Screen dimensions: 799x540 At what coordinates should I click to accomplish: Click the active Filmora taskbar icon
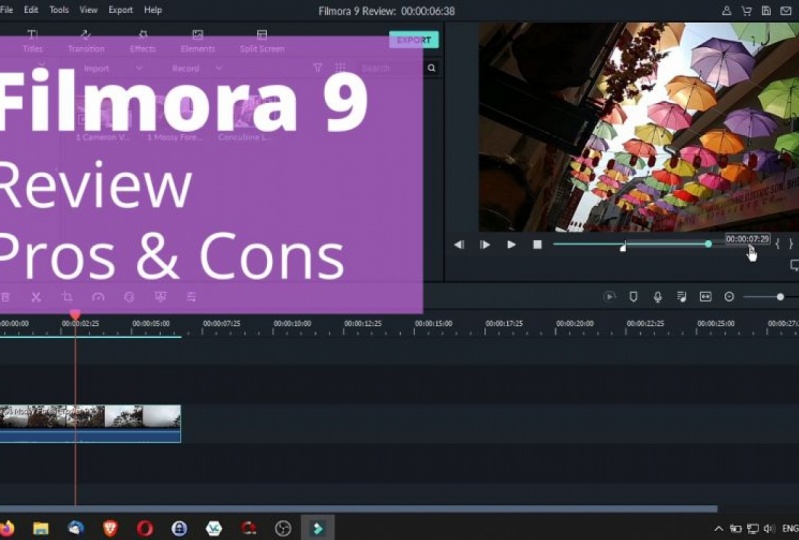[317, 528]
